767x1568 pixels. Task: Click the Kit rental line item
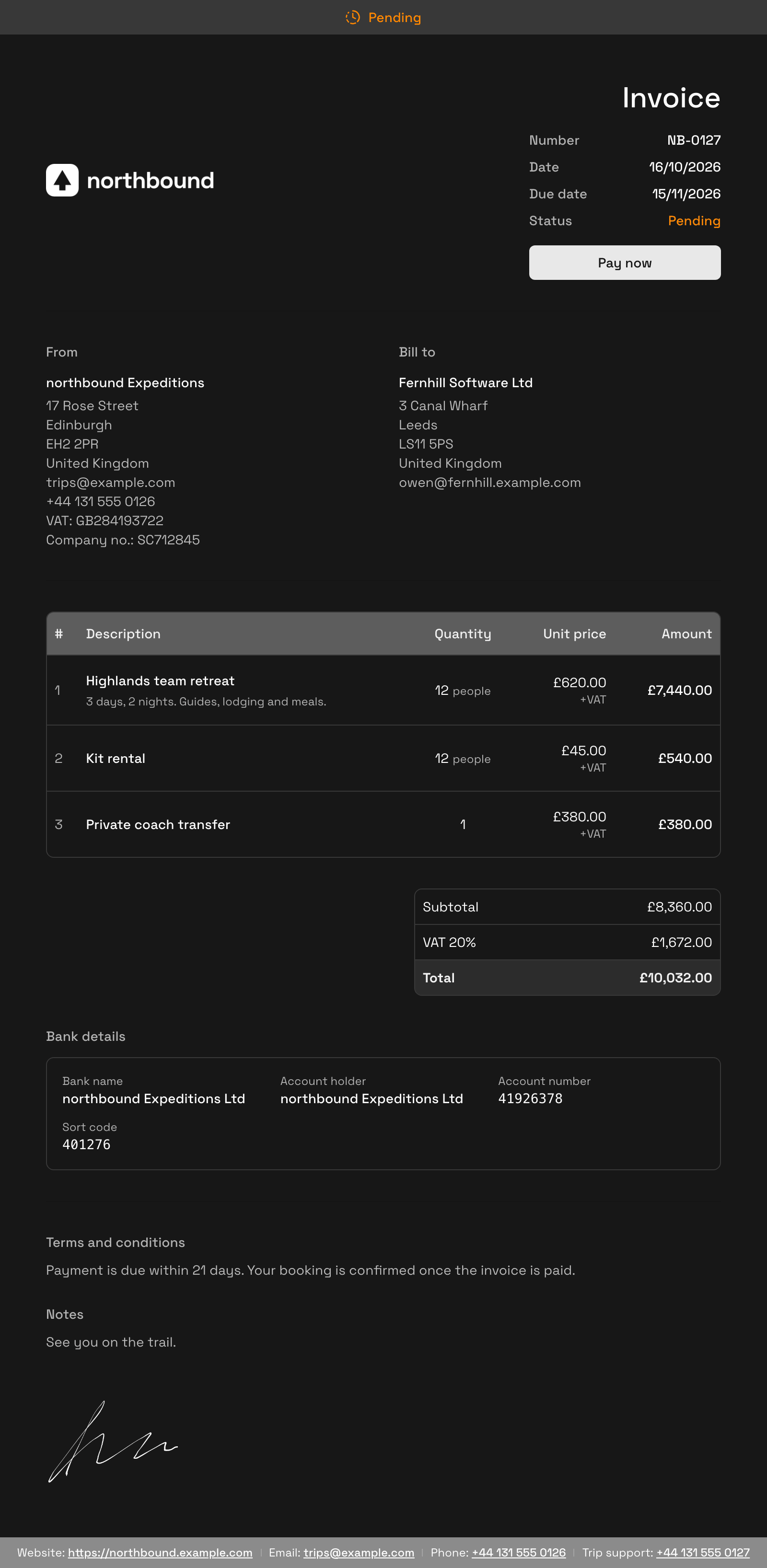[116, 759]
